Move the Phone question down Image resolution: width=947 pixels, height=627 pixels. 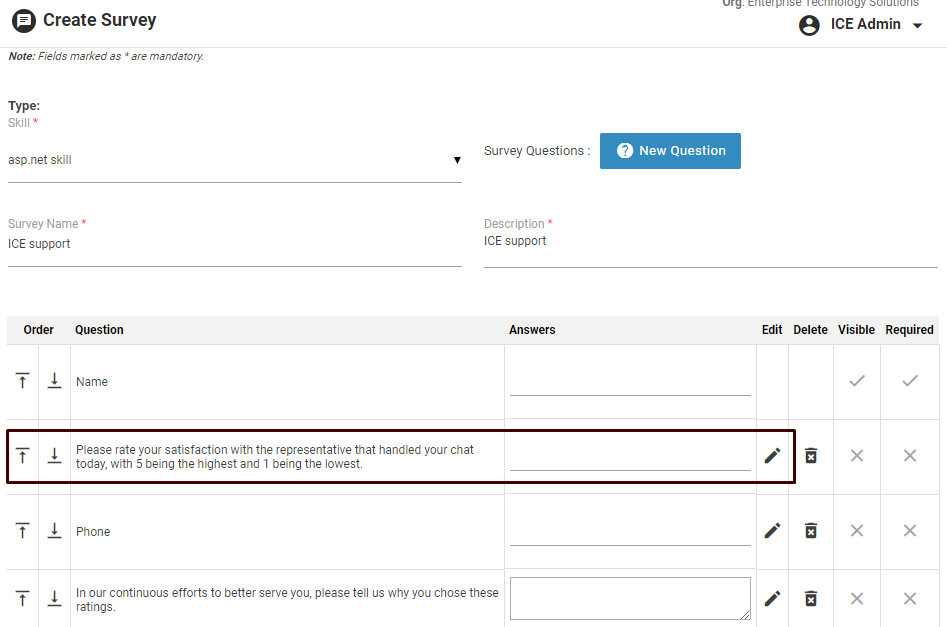click(x=55, y=531)
